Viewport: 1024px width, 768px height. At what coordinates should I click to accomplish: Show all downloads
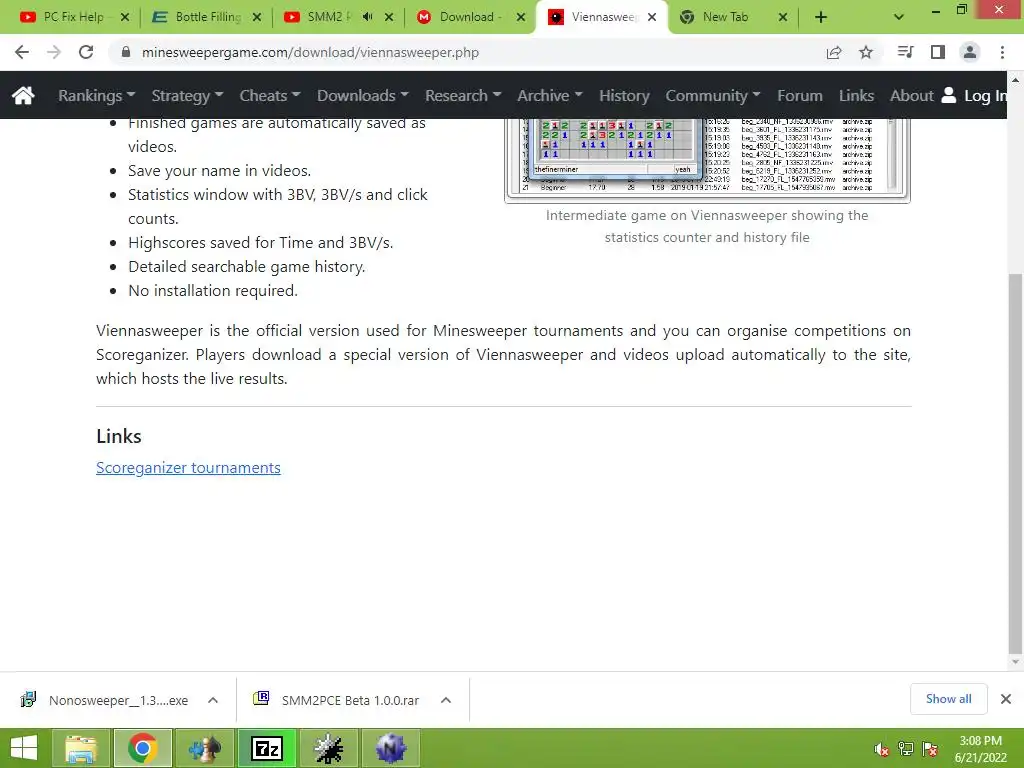point(948,699)
